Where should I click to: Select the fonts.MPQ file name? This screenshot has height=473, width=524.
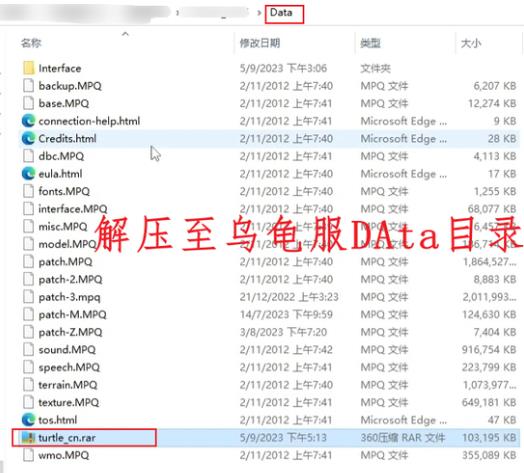[64, 191]
